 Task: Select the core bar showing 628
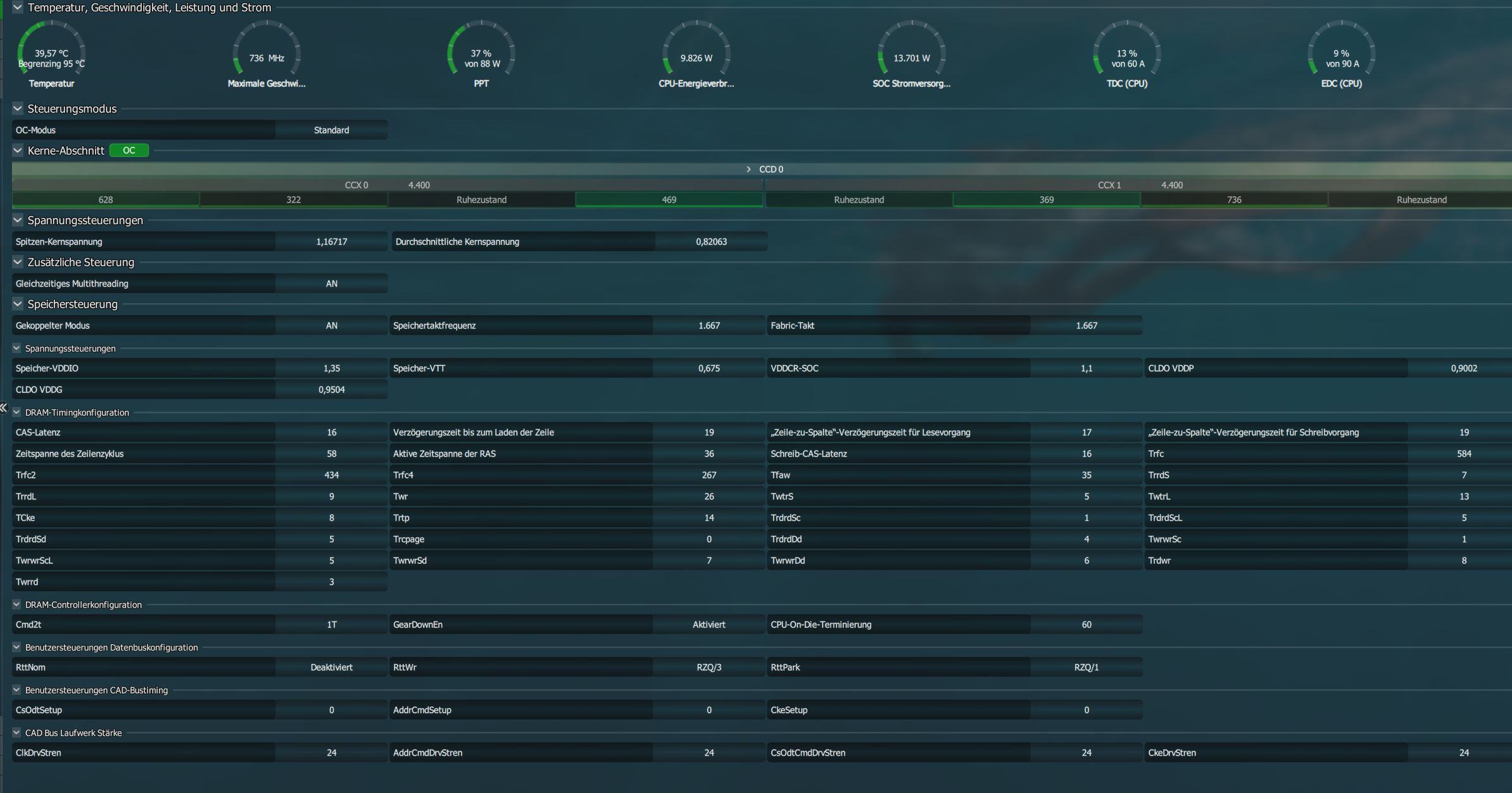click(x=106, y=199)
